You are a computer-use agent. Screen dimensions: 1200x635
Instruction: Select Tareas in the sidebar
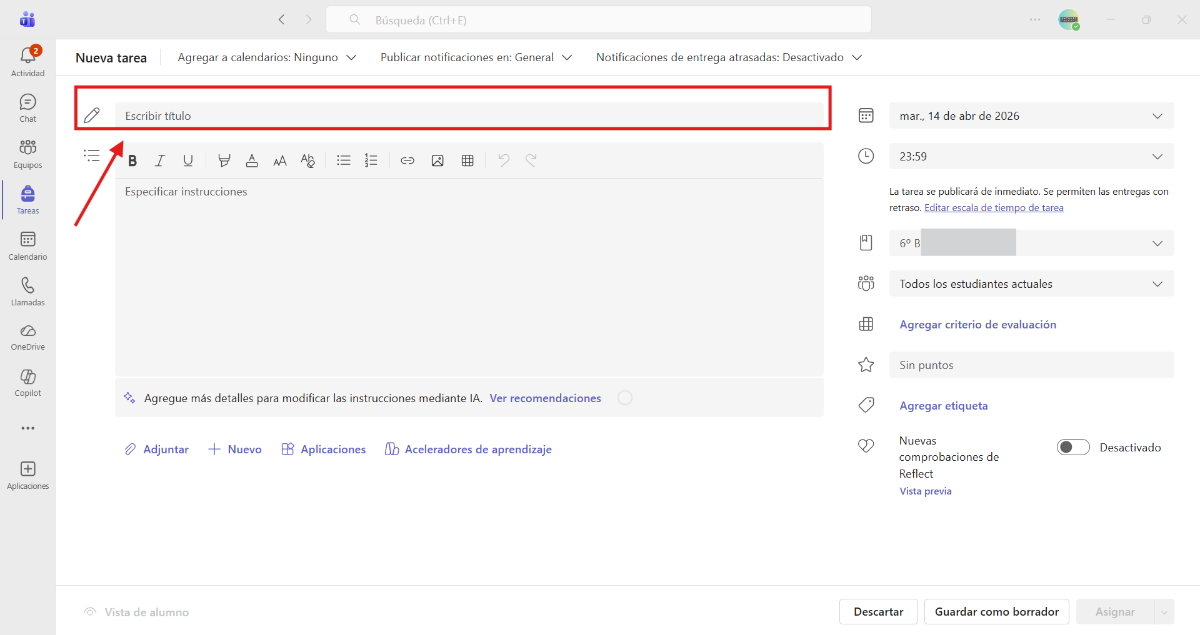(28, 200)
